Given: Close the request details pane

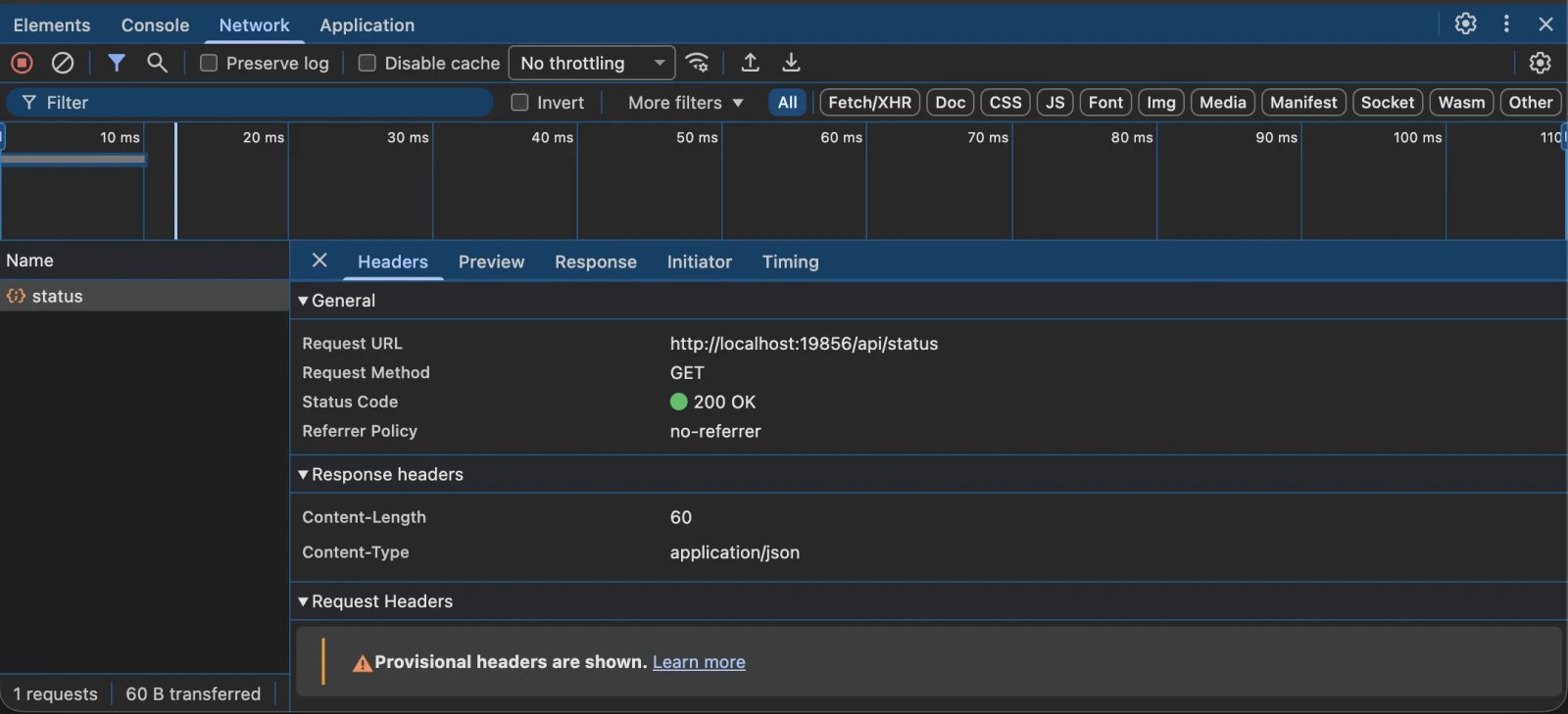Looking at the screenshot, I should click(x=319, y=261).
